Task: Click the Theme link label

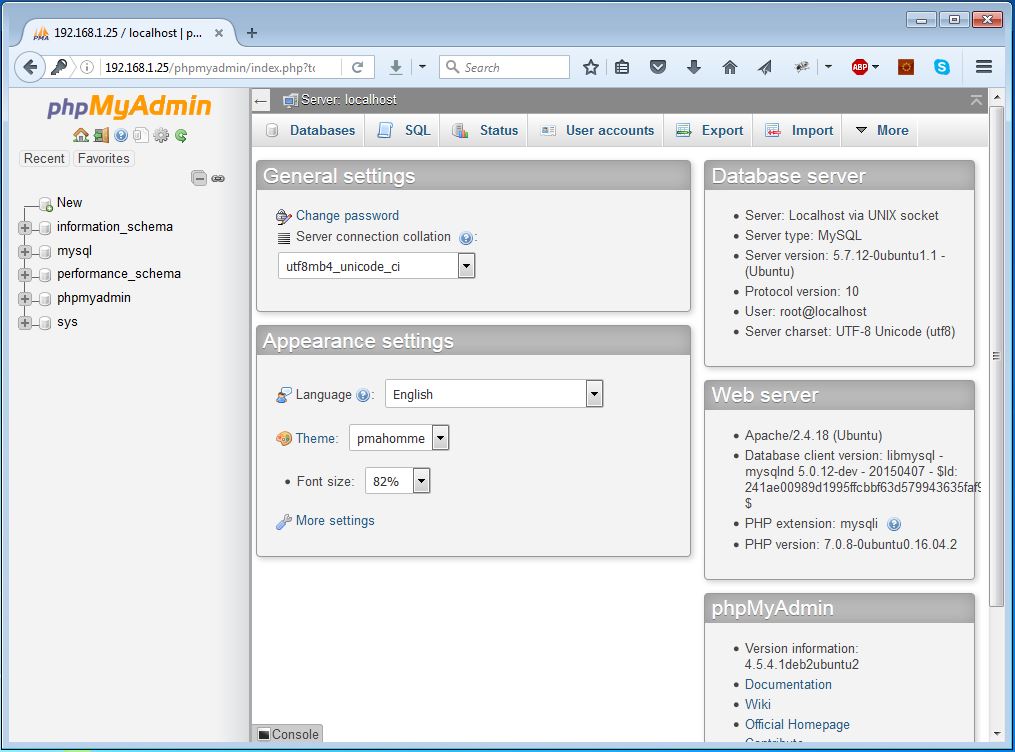Action: [x=317, y=438]
